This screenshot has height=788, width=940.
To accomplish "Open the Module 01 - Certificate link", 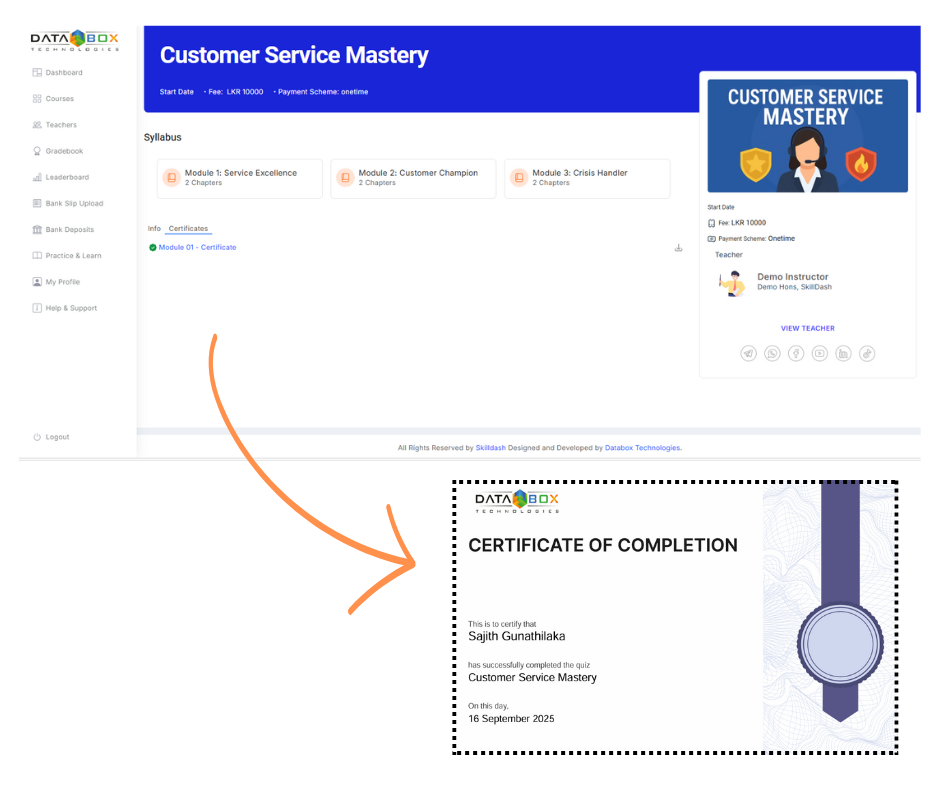I will coord(197,247).
